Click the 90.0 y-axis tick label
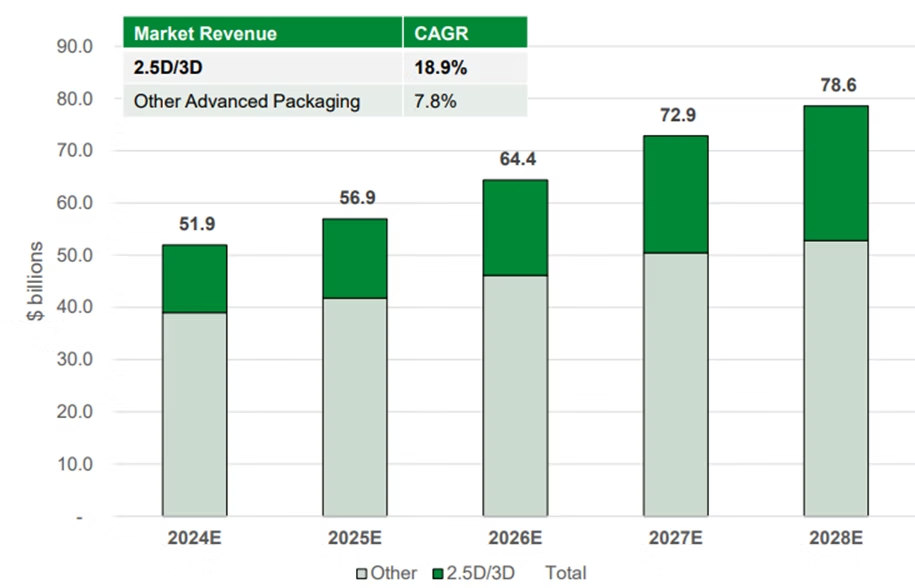 pos(75,46)
